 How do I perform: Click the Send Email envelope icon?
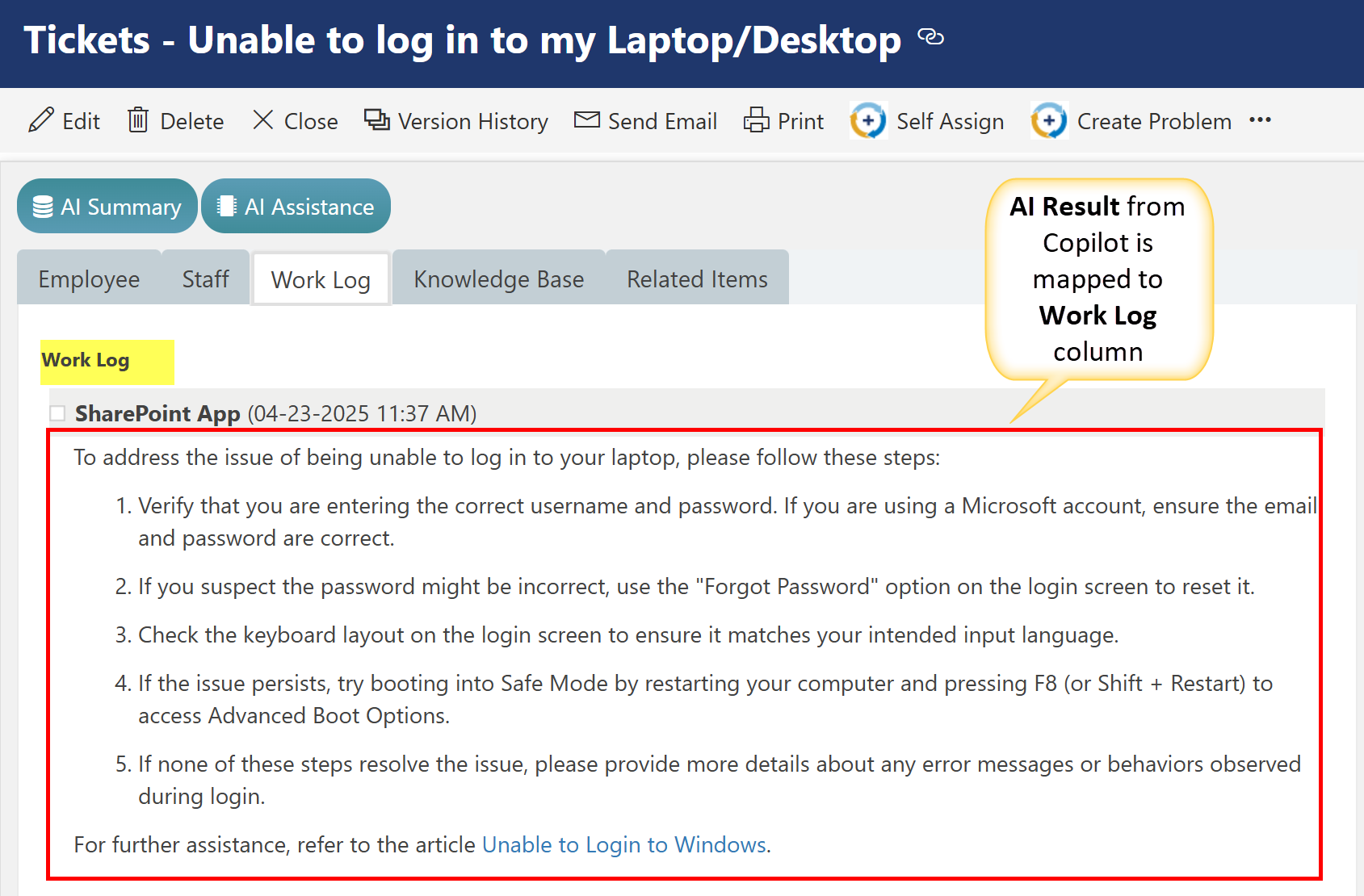point(587,120)
